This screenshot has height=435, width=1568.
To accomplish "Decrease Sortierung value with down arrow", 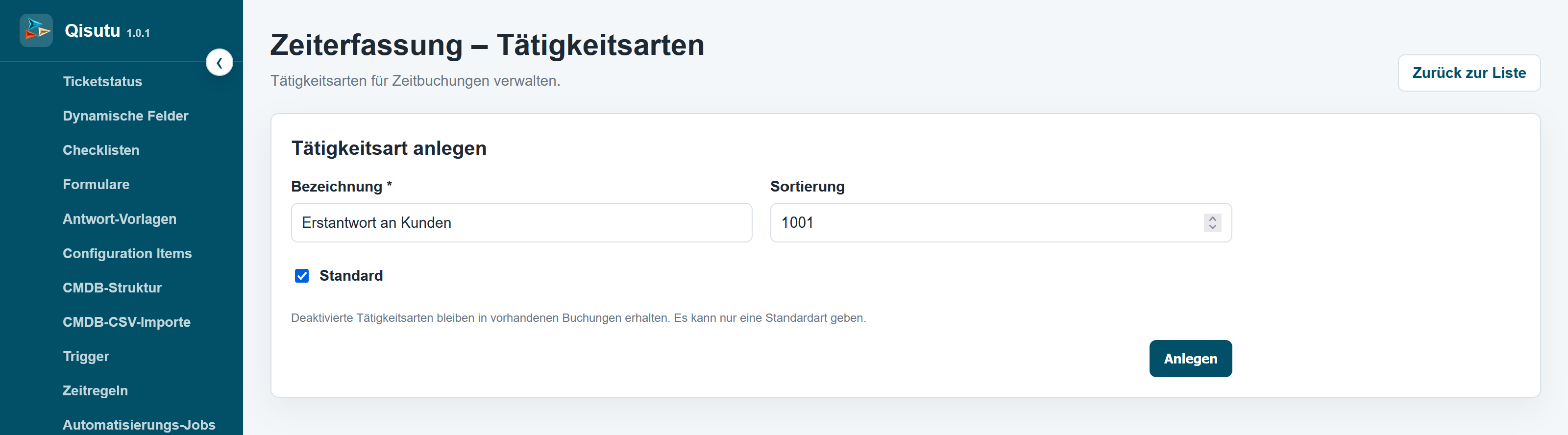I will pos(1212,227).
